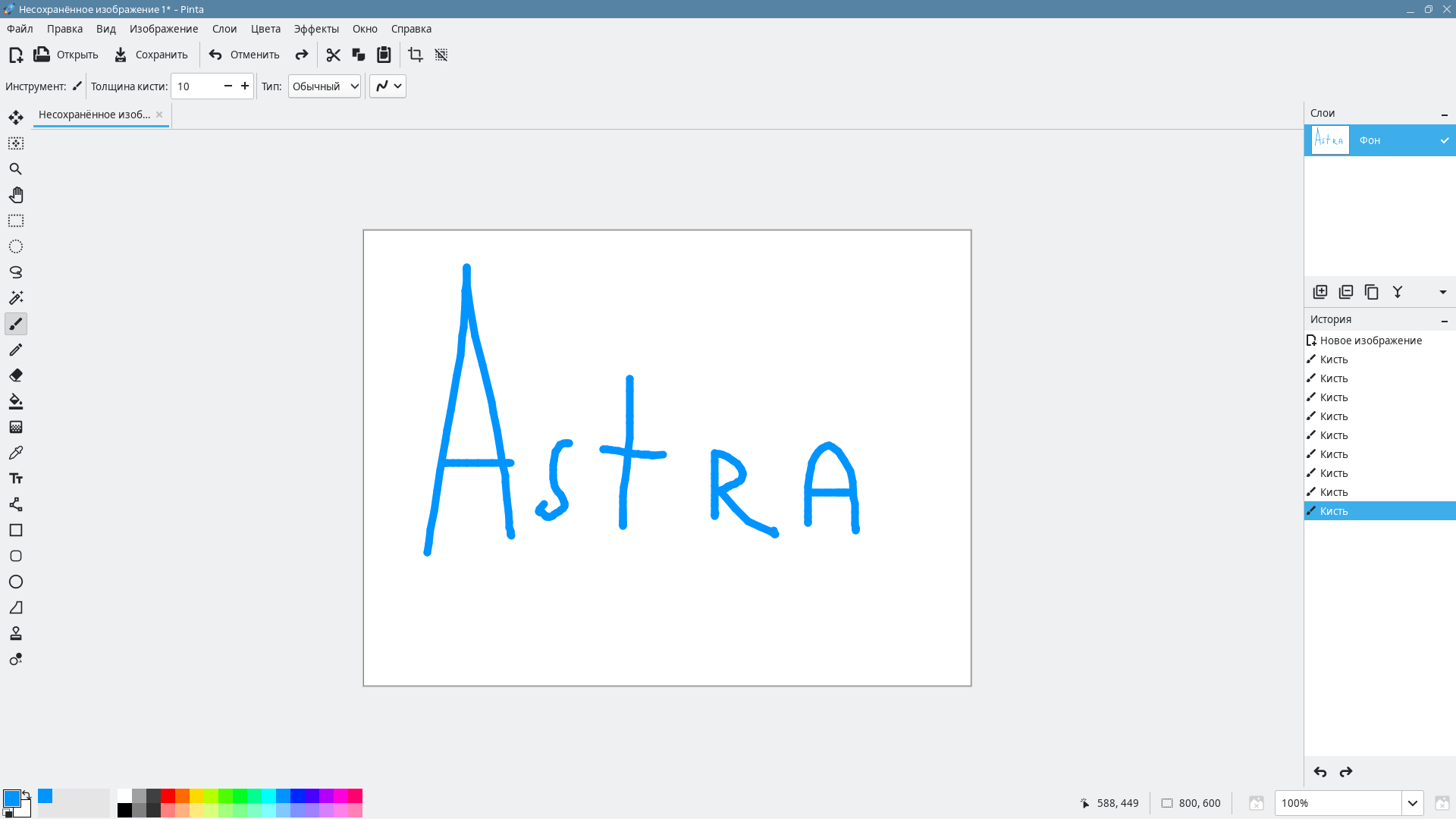1456x819 pixels.
Task: Select the Paint Bucket tool
Action: tap(16, 401)
